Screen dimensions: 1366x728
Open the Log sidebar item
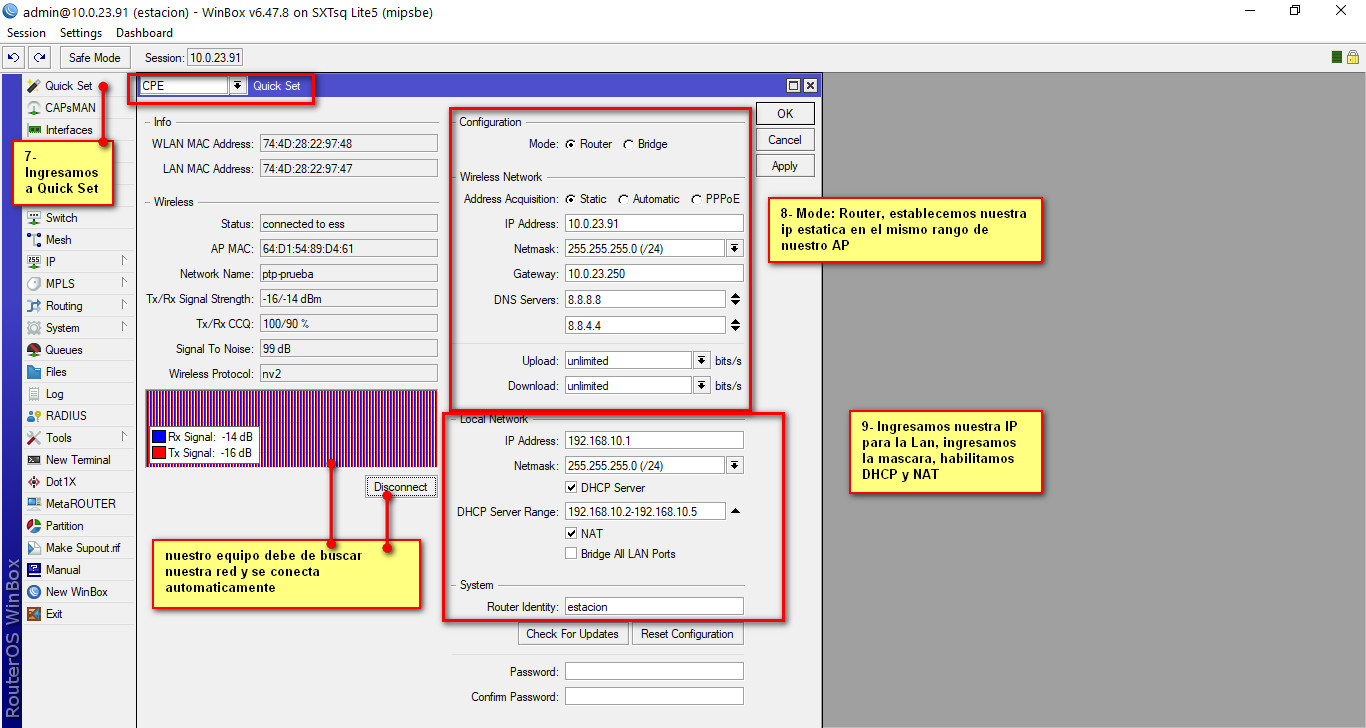(54, 394)
